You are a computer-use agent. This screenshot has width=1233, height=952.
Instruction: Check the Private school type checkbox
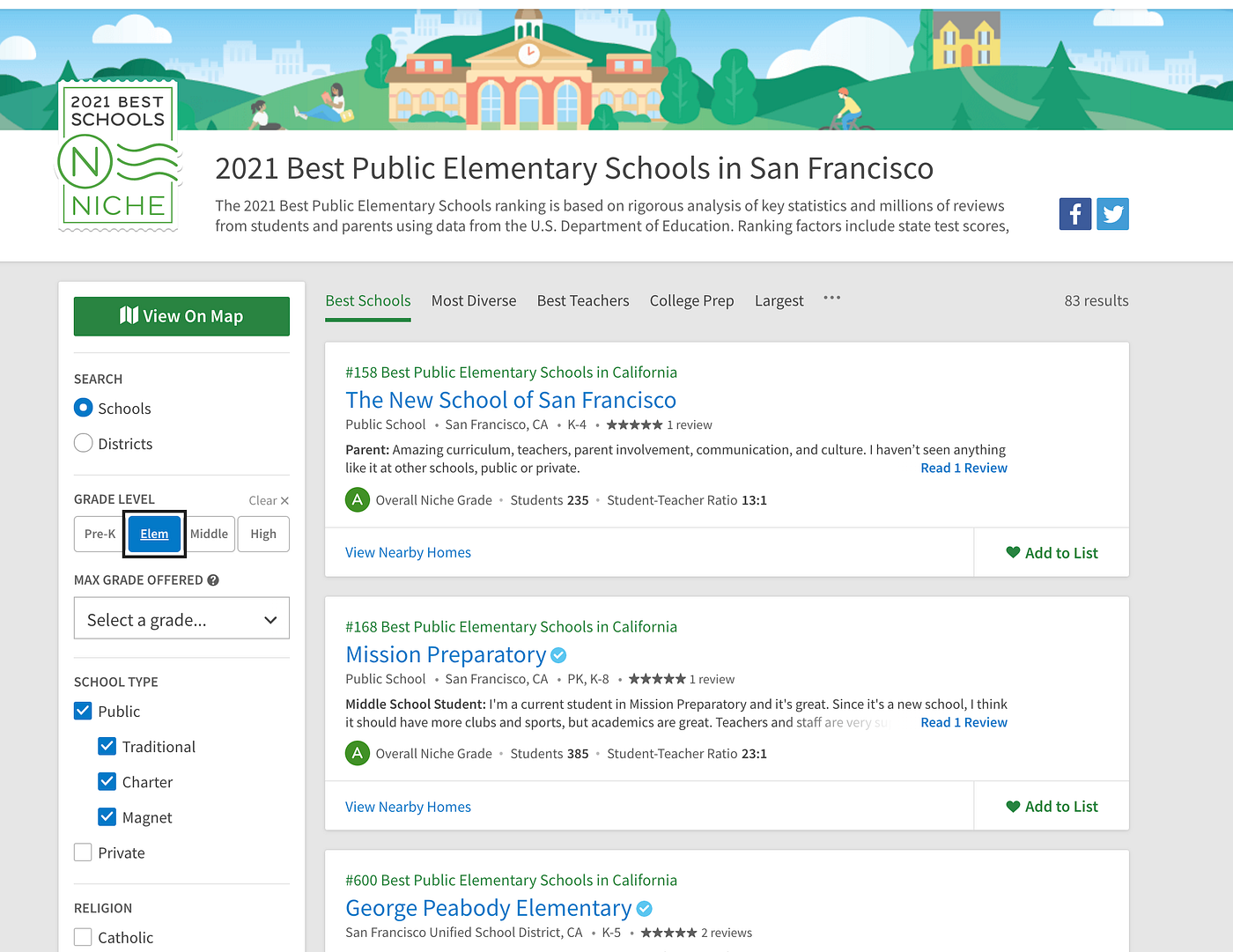click(x=83, y=852)
